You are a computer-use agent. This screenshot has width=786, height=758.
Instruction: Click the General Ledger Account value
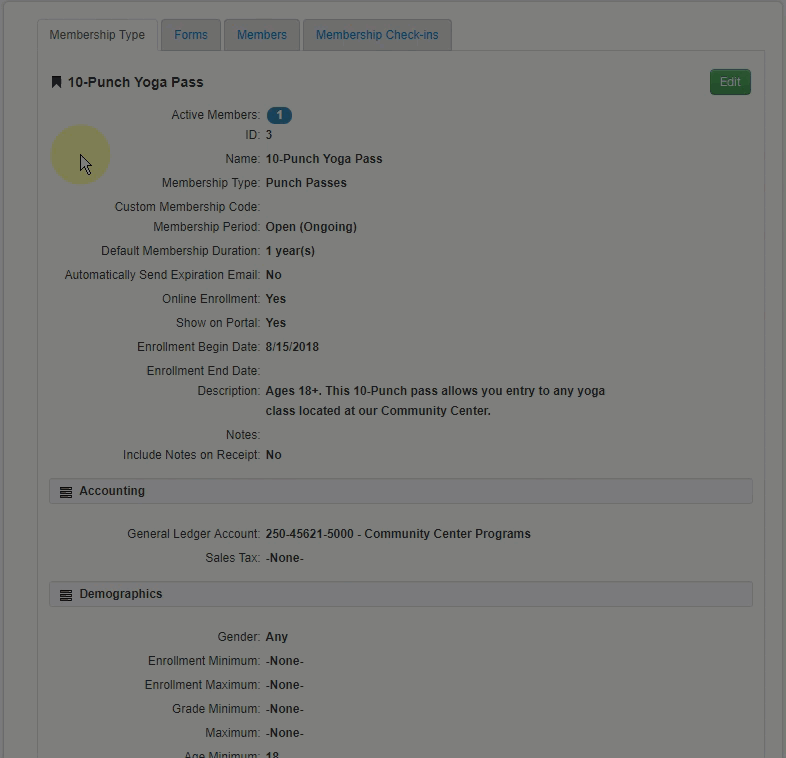(398, 534)
